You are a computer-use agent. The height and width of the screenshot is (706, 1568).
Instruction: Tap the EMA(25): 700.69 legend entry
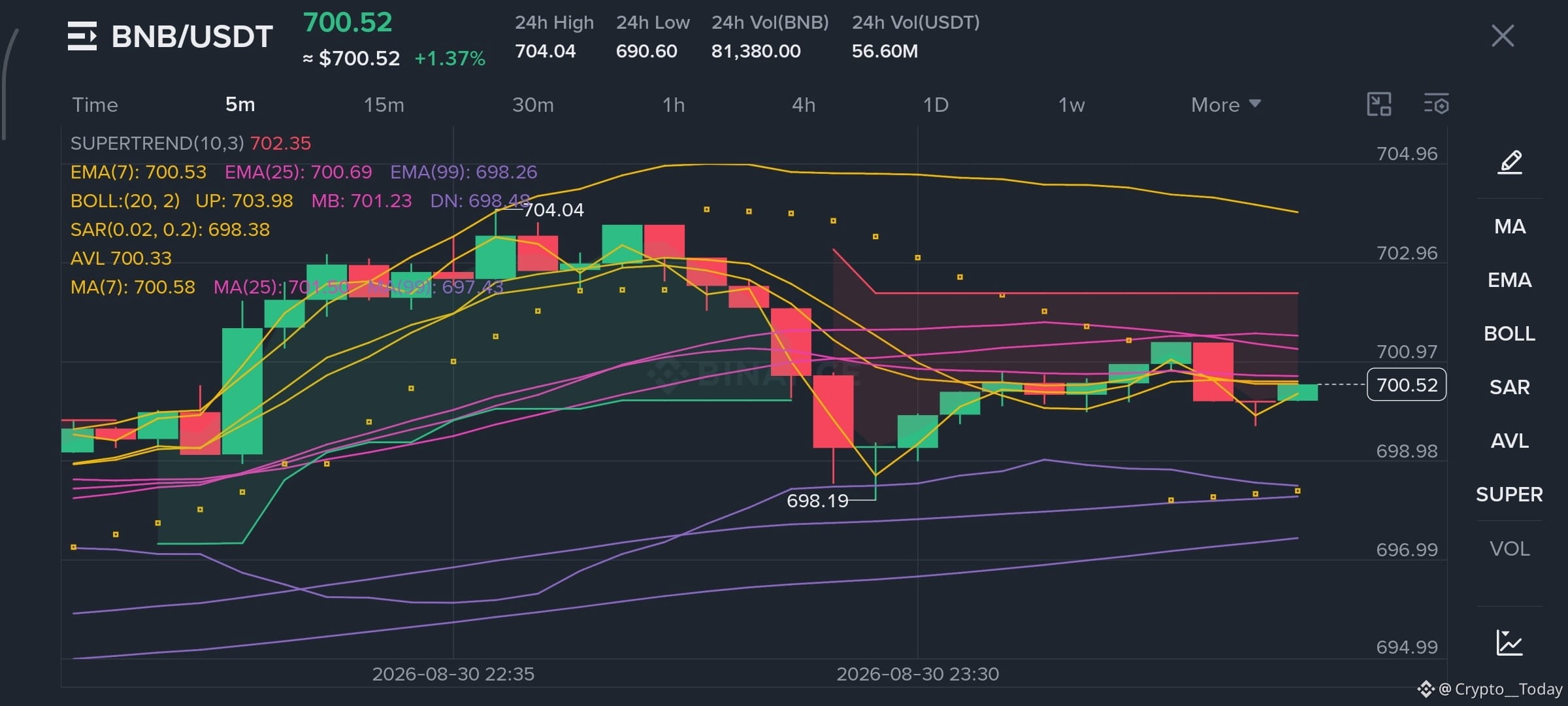[299, 172]
